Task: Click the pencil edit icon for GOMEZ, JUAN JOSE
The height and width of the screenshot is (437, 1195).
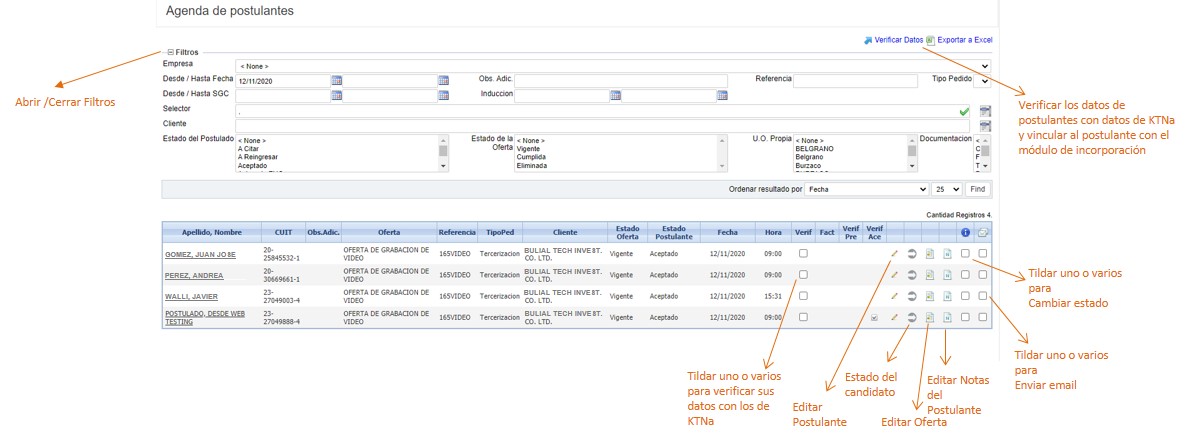Action: click(895, 254)
